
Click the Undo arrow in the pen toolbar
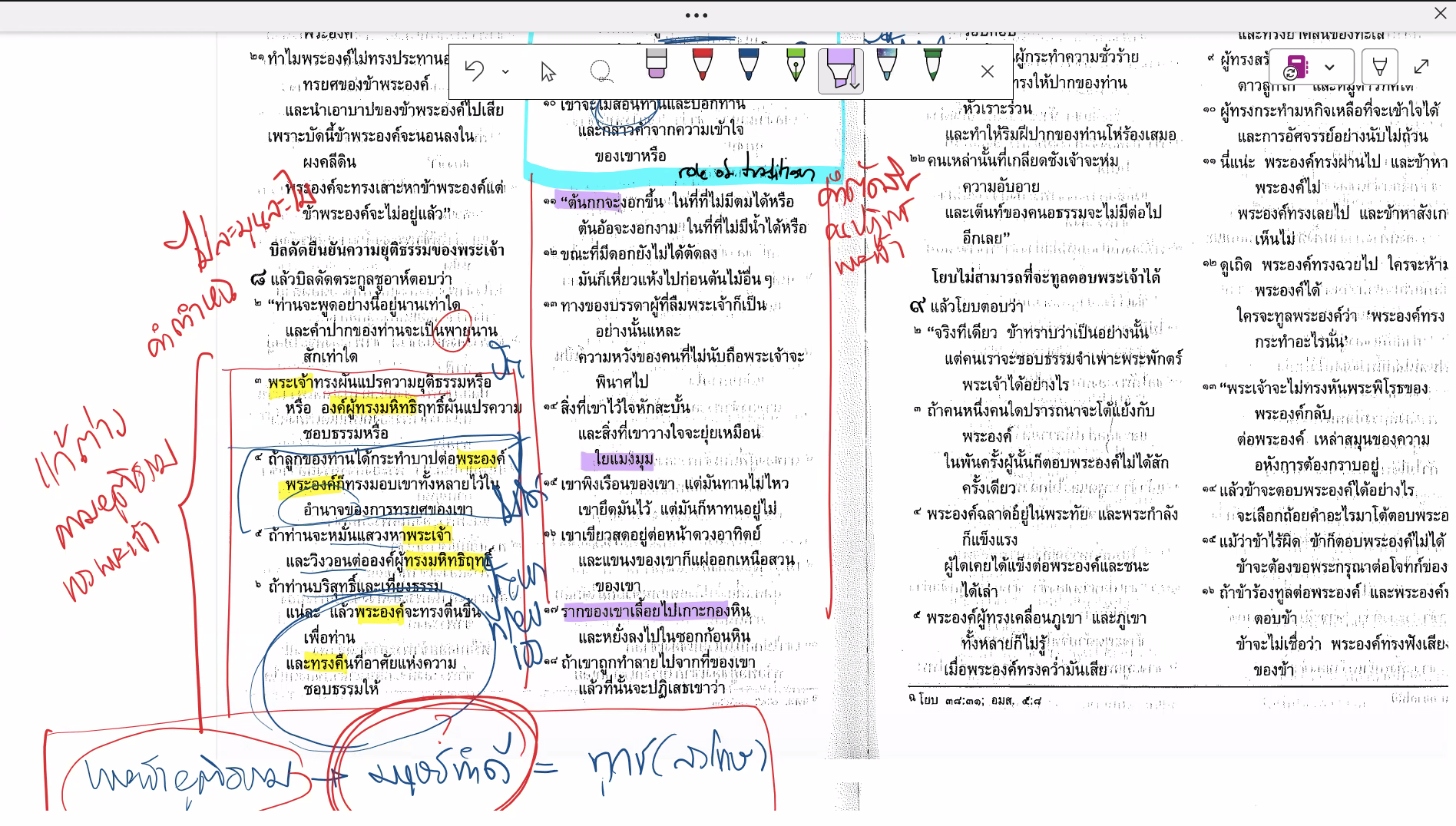coord(475,71)
